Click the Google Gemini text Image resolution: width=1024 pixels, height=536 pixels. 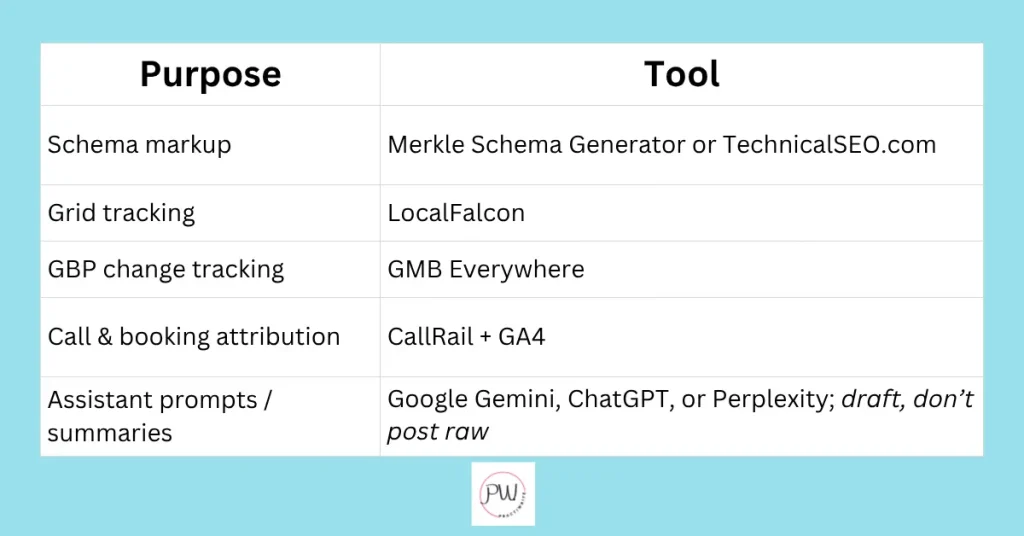tap(472, 400)
